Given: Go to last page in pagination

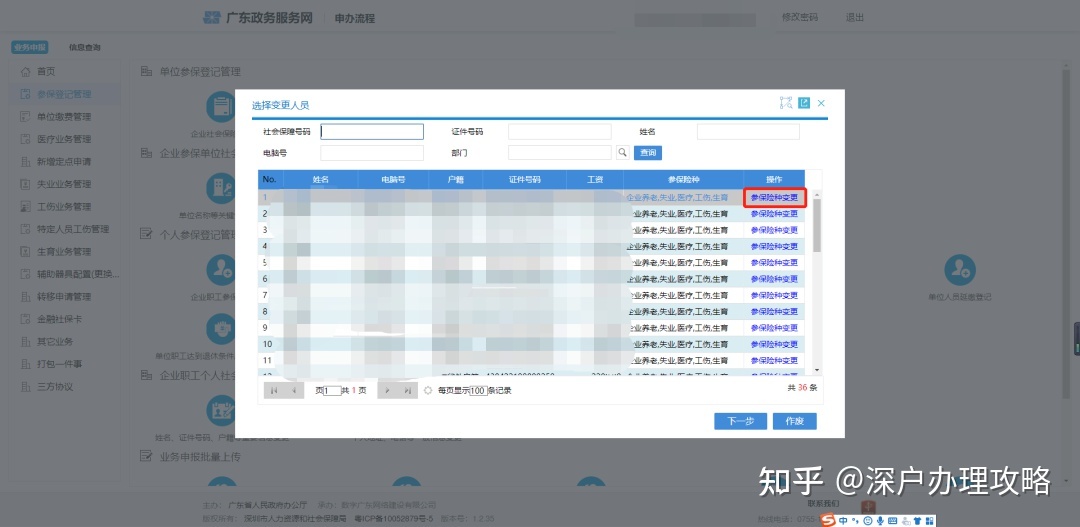Looking at the screenshot, I should pyautogui.click(x=408, y=391).
